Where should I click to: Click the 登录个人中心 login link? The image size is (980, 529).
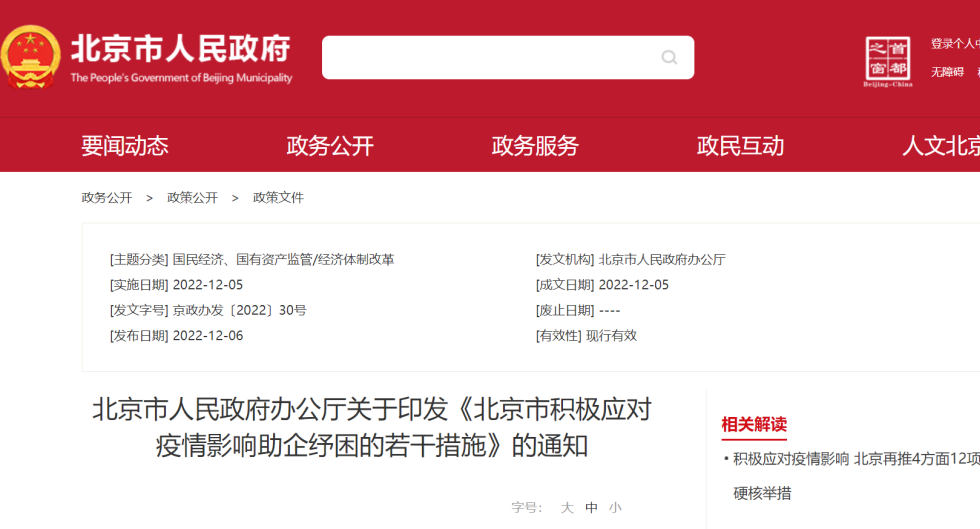coord(955,44)
